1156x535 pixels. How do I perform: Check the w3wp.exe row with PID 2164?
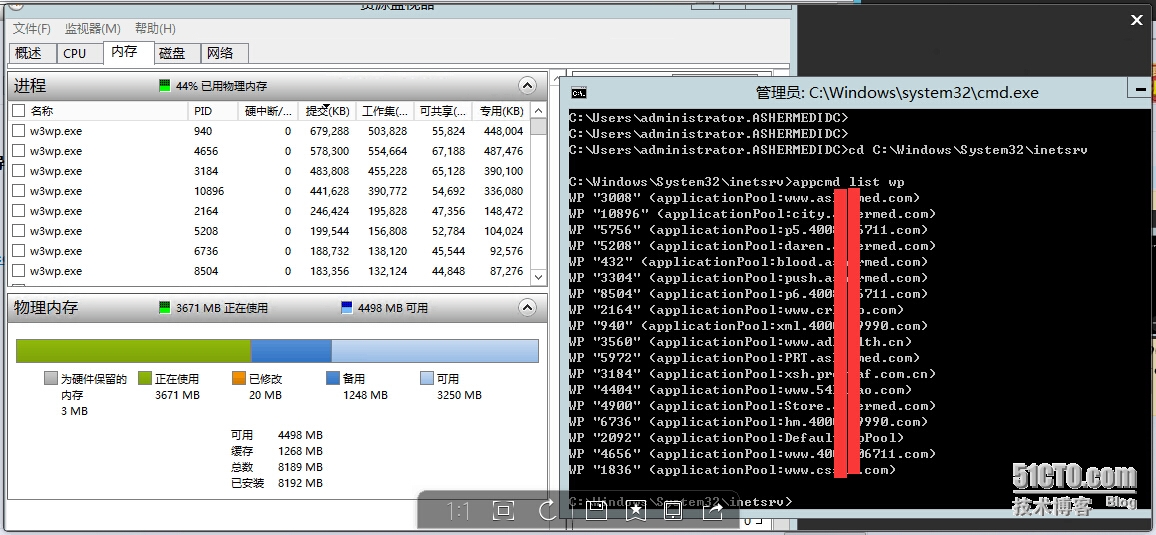click(x=18, y=211)
